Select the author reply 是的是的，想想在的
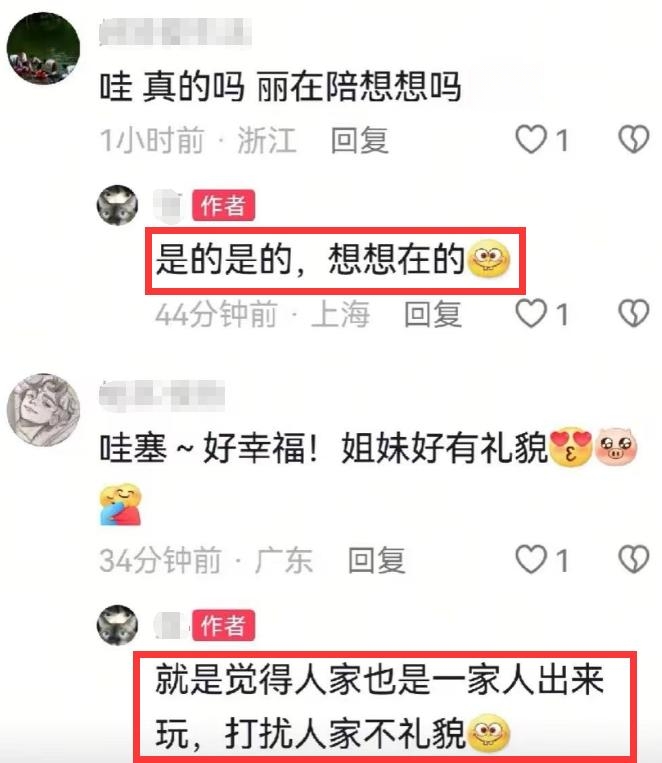Viewport: 662px width, 763px height. pos(332,258)
